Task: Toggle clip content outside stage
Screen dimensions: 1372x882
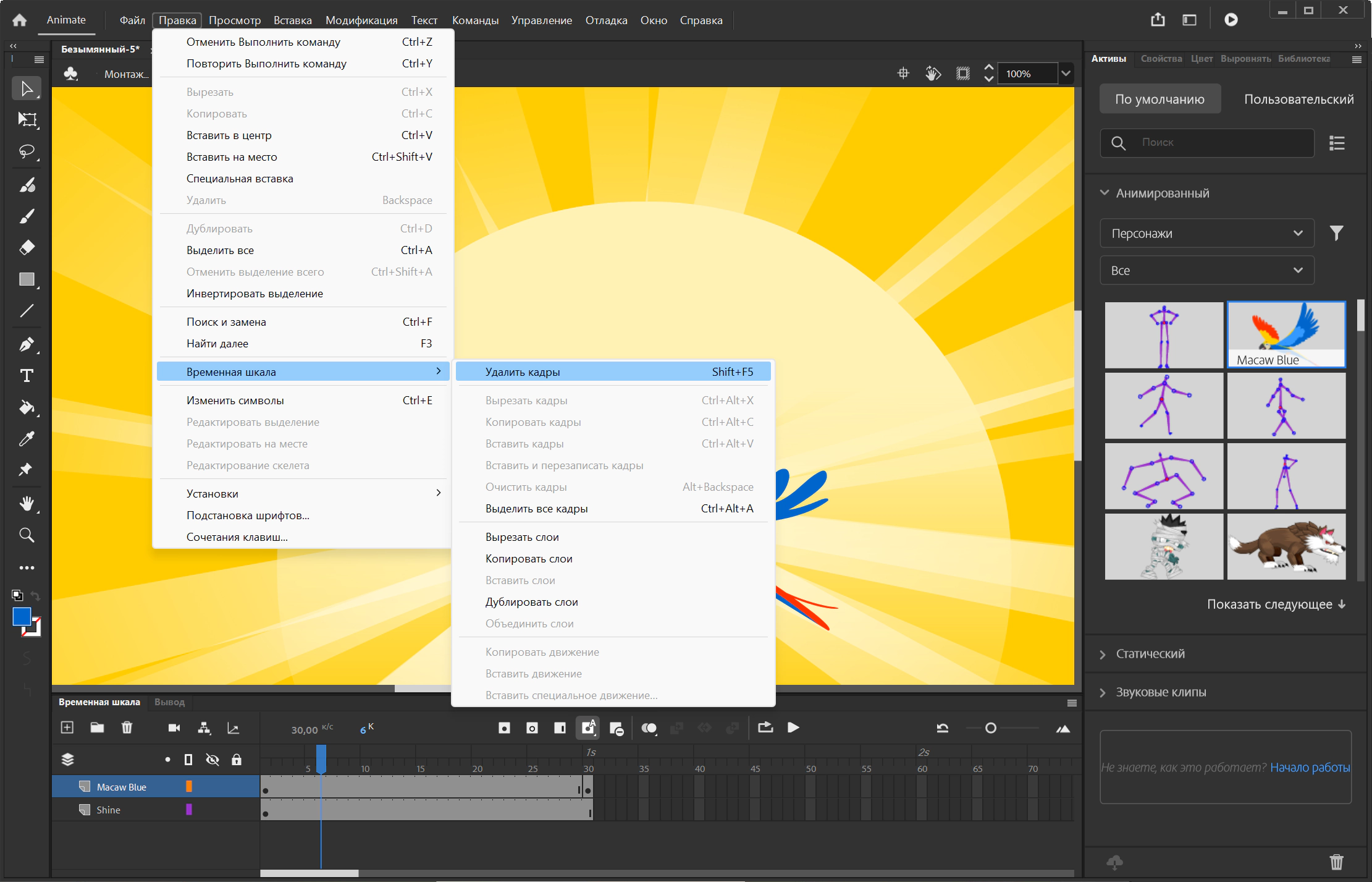Action: tap(962, 74)
